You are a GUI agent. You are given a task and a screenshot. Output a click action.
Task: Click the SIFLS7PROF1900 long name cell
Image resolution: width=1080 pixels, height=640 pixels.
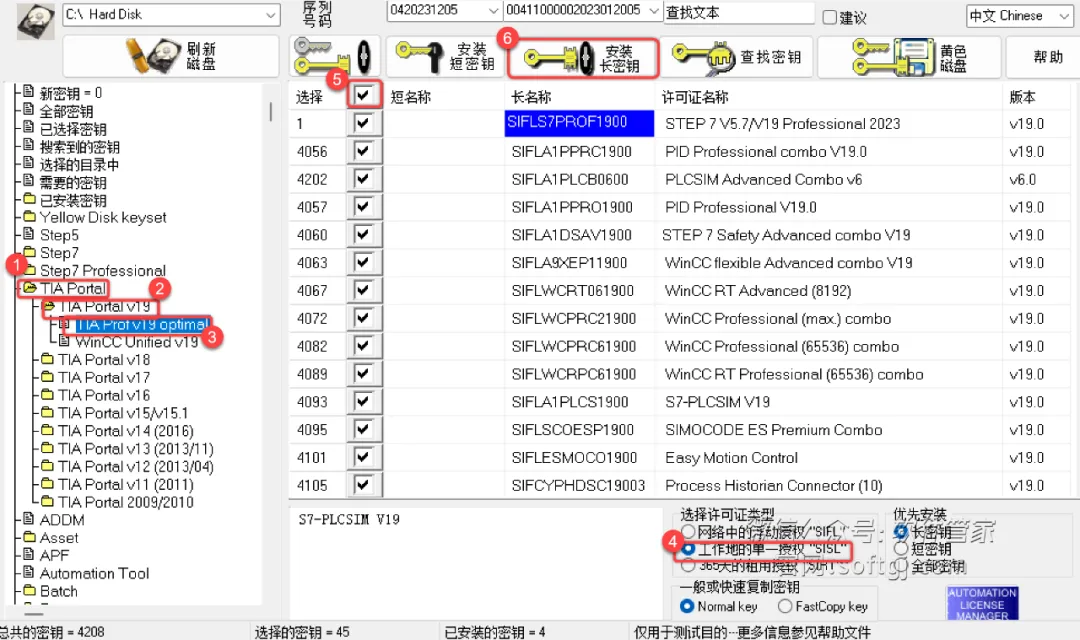click(579, 123)
